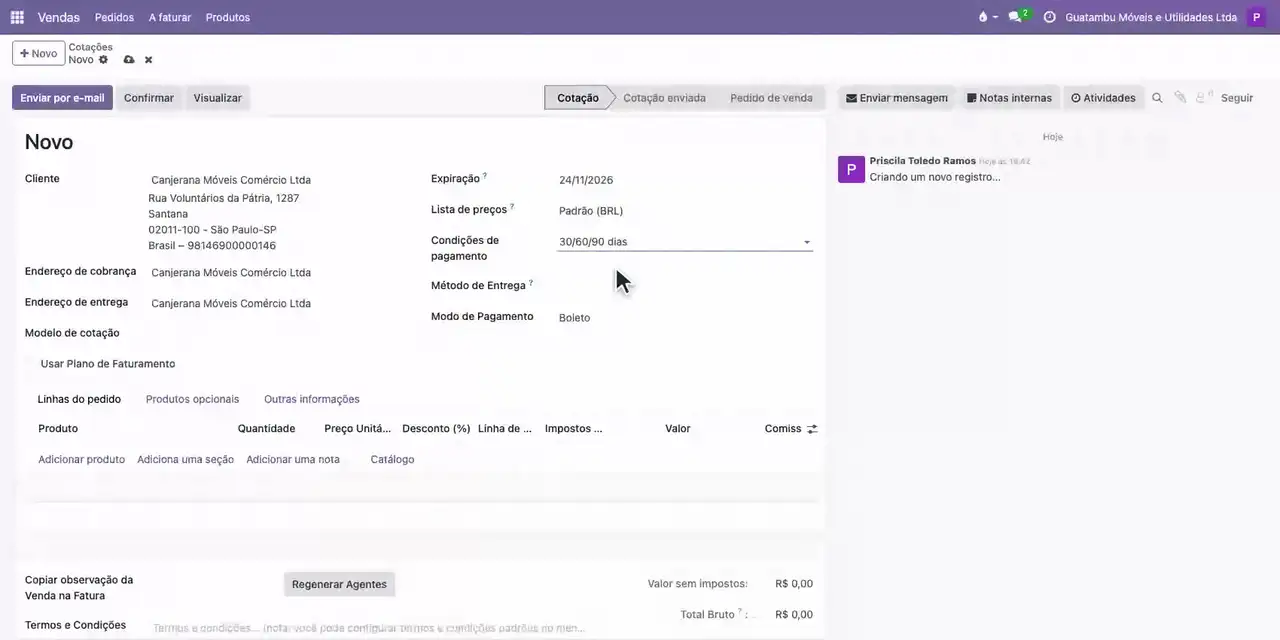Click the gear actions icon beside Novo

coord(103,60)
